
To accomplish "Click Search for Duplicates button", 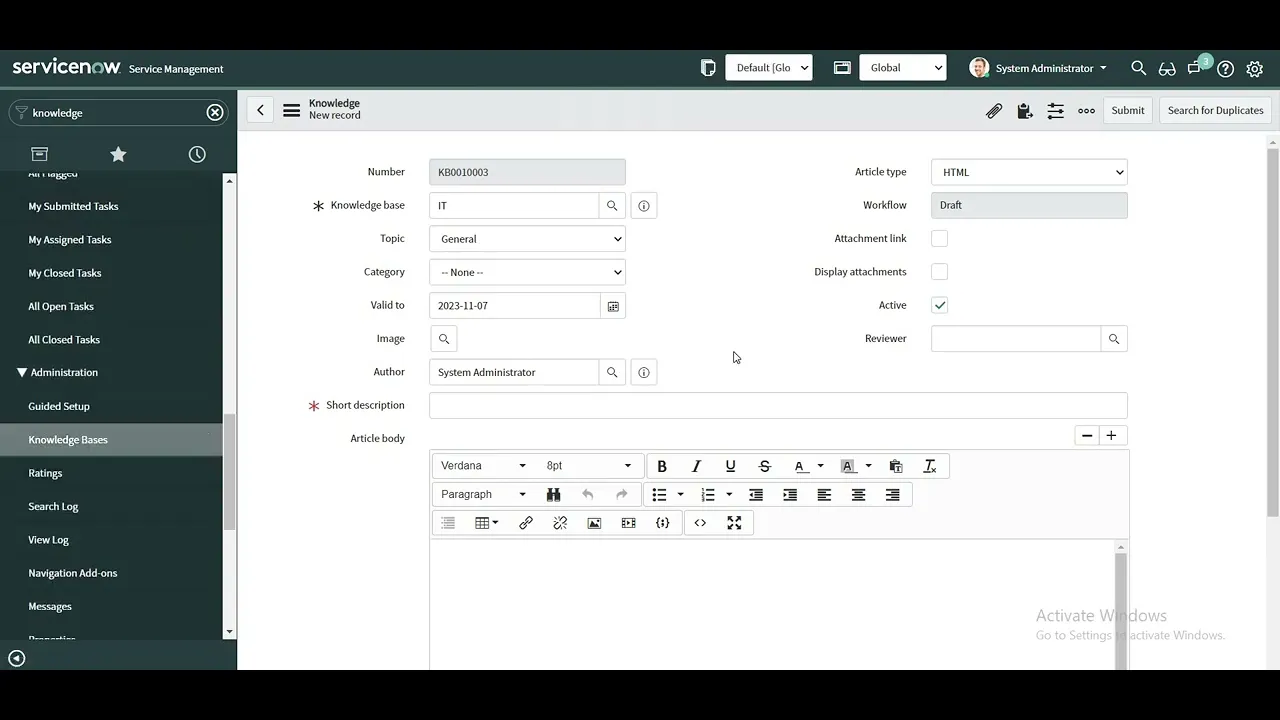I will point(1215,111).
